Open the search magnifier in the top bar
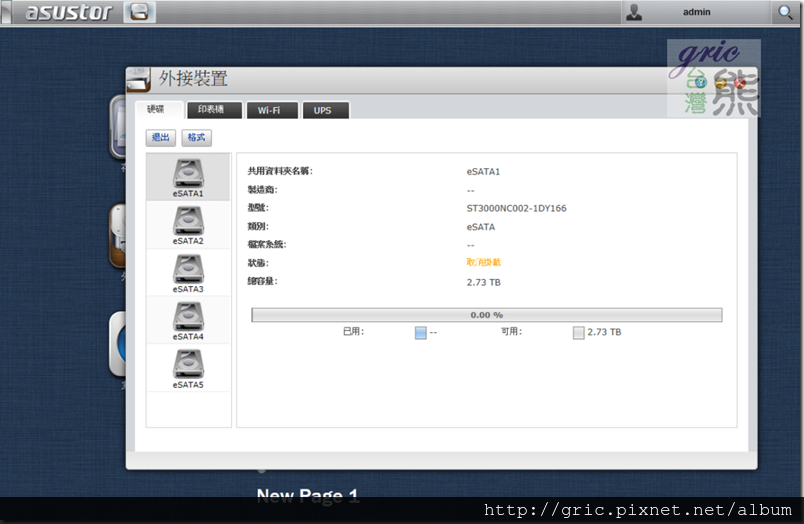The height and width of the screenshot is (524, 804). [785, 12]
